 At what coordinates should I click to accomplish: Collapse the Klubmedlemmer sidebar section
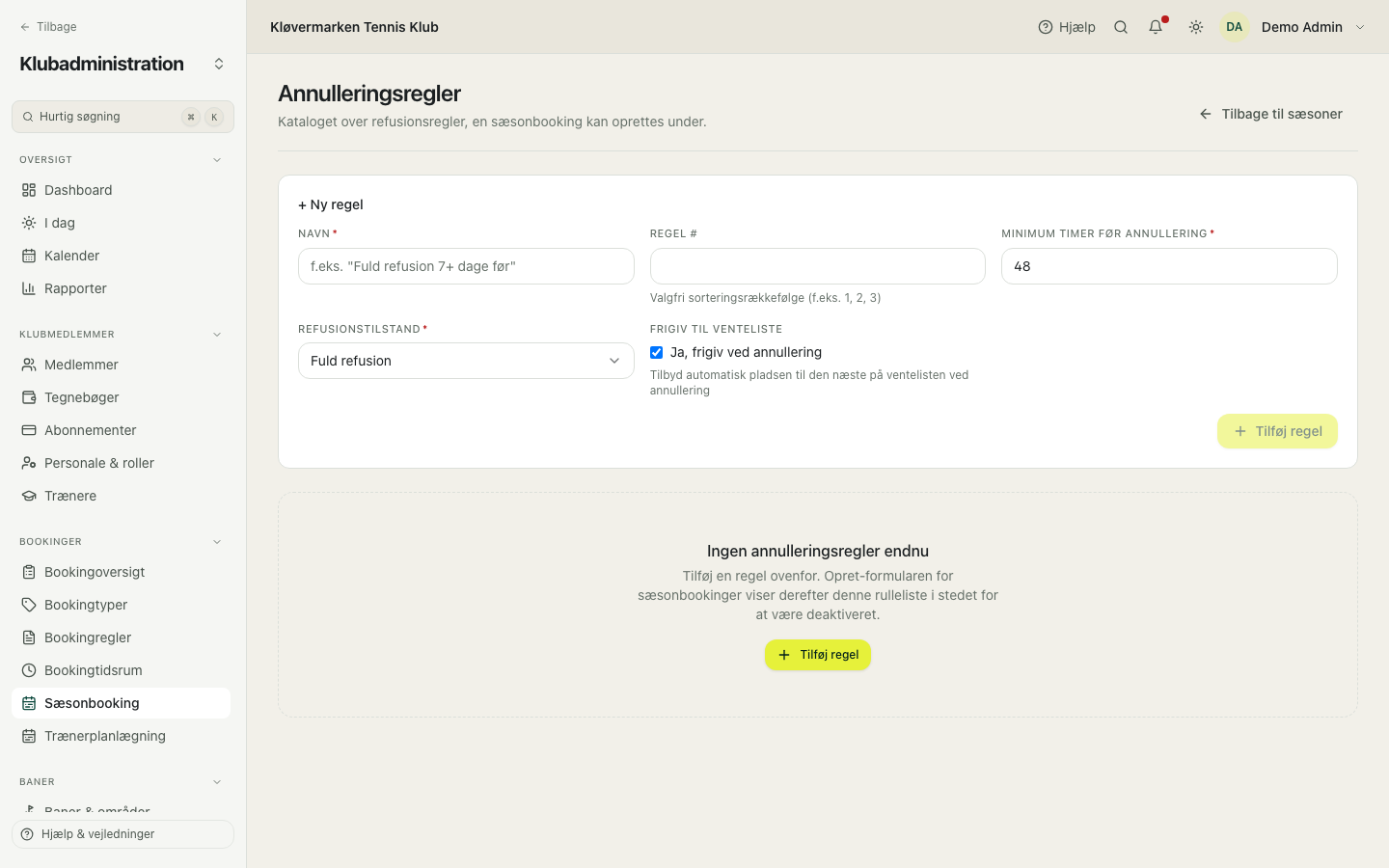(x=217, y=335)
